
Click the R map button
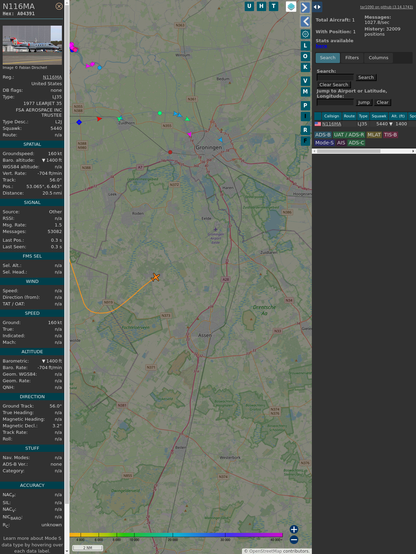click(305, 130)
